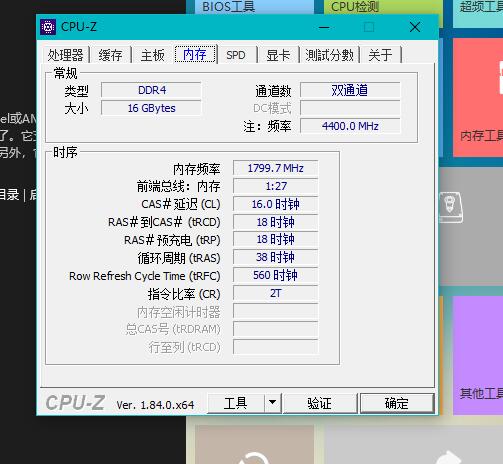Click the 工具 button
The height and width of the screenshot is (464, 503).
click(236, 403)
